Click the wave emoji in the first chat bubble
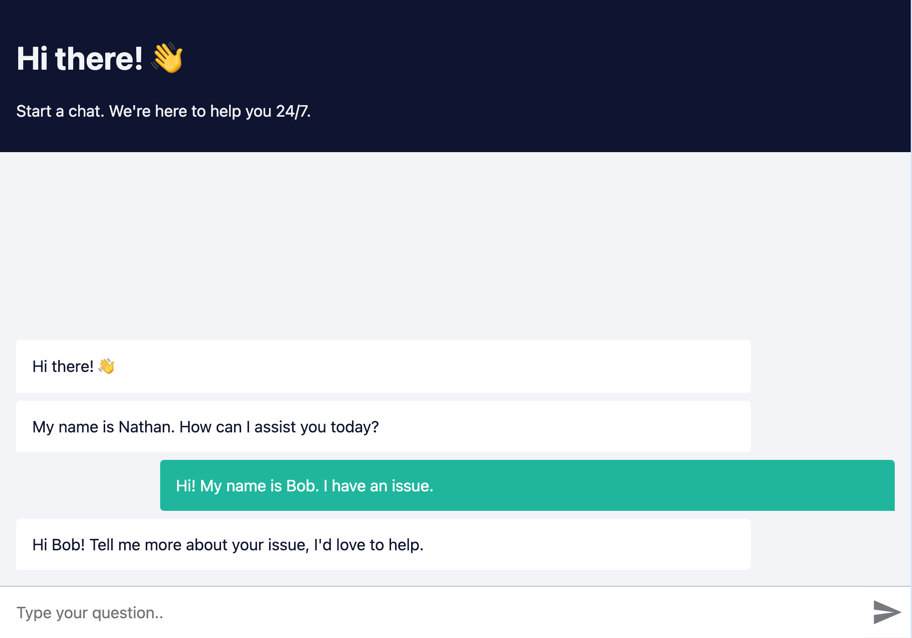The height and width of the screenshot is (638, 912). [107, 367]
